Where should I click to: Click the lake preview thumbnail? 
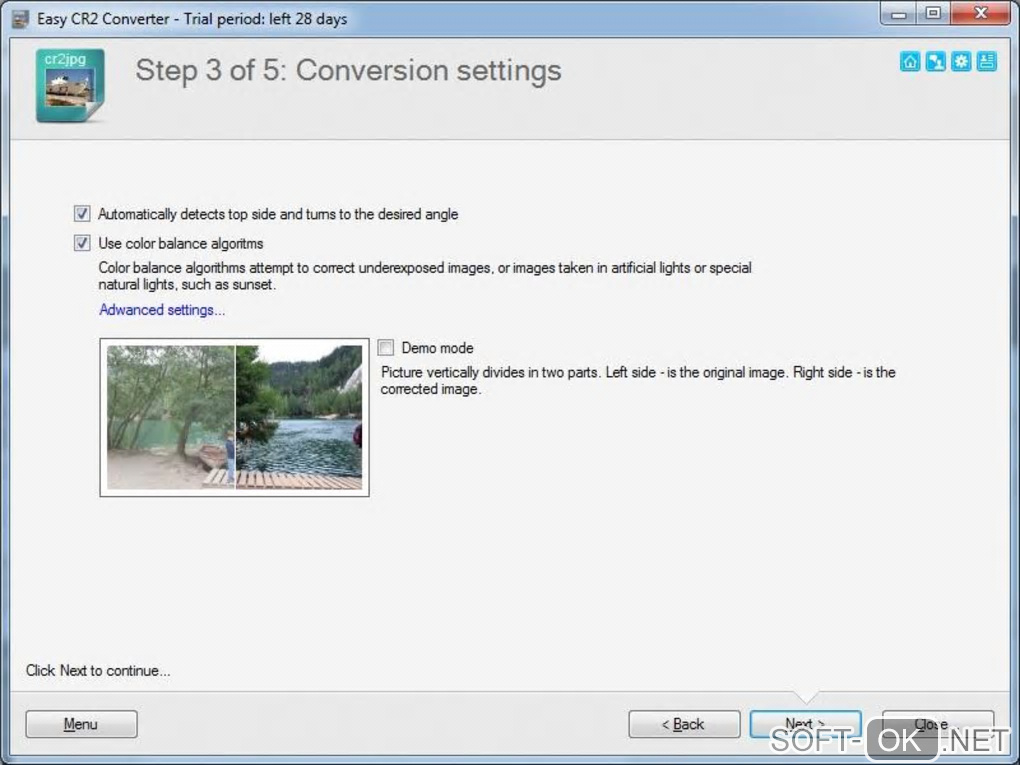(234, 417)
